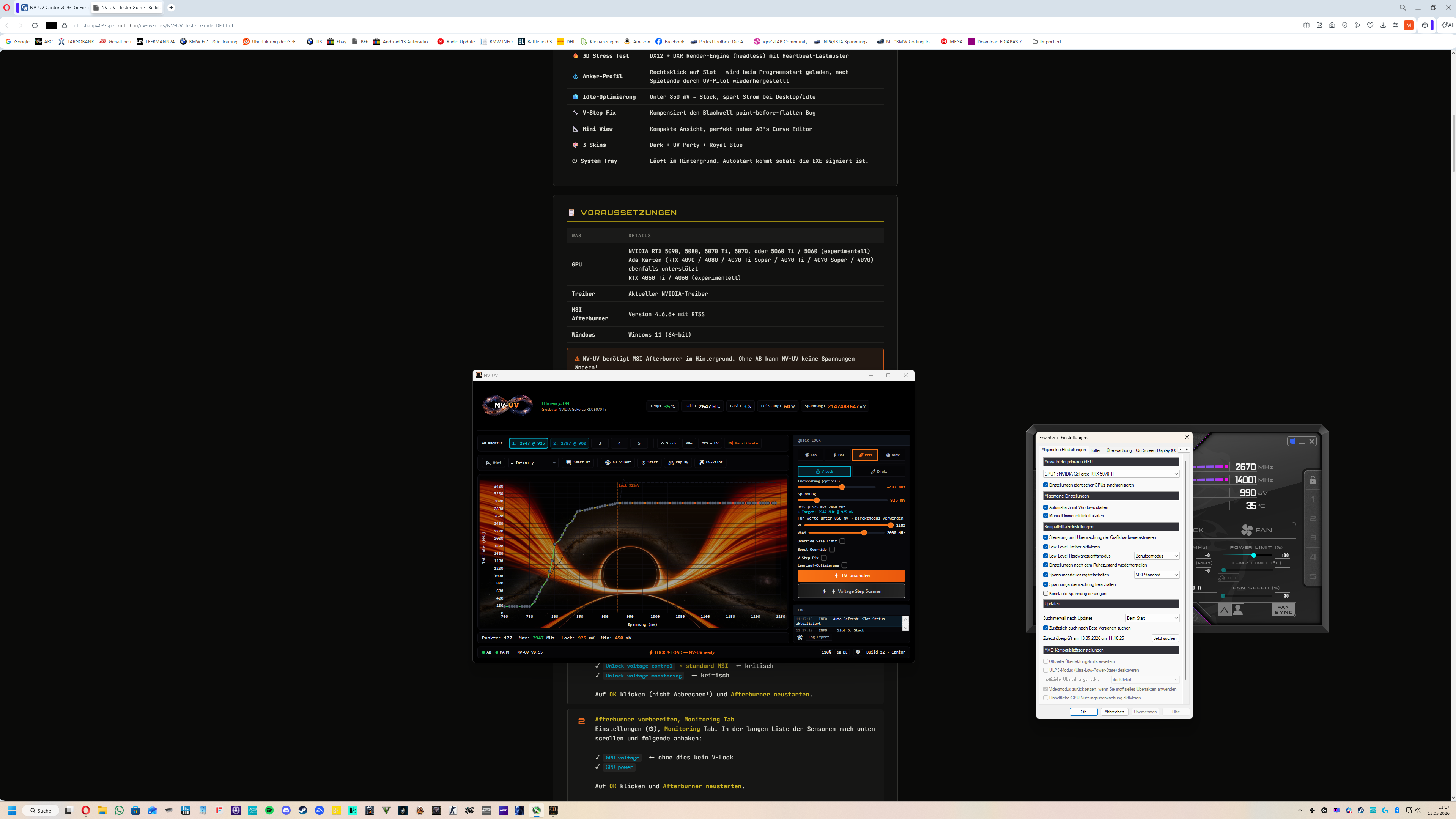
Task: Click Afterburner Power Limit value field
Action: tap(1283, 556)
